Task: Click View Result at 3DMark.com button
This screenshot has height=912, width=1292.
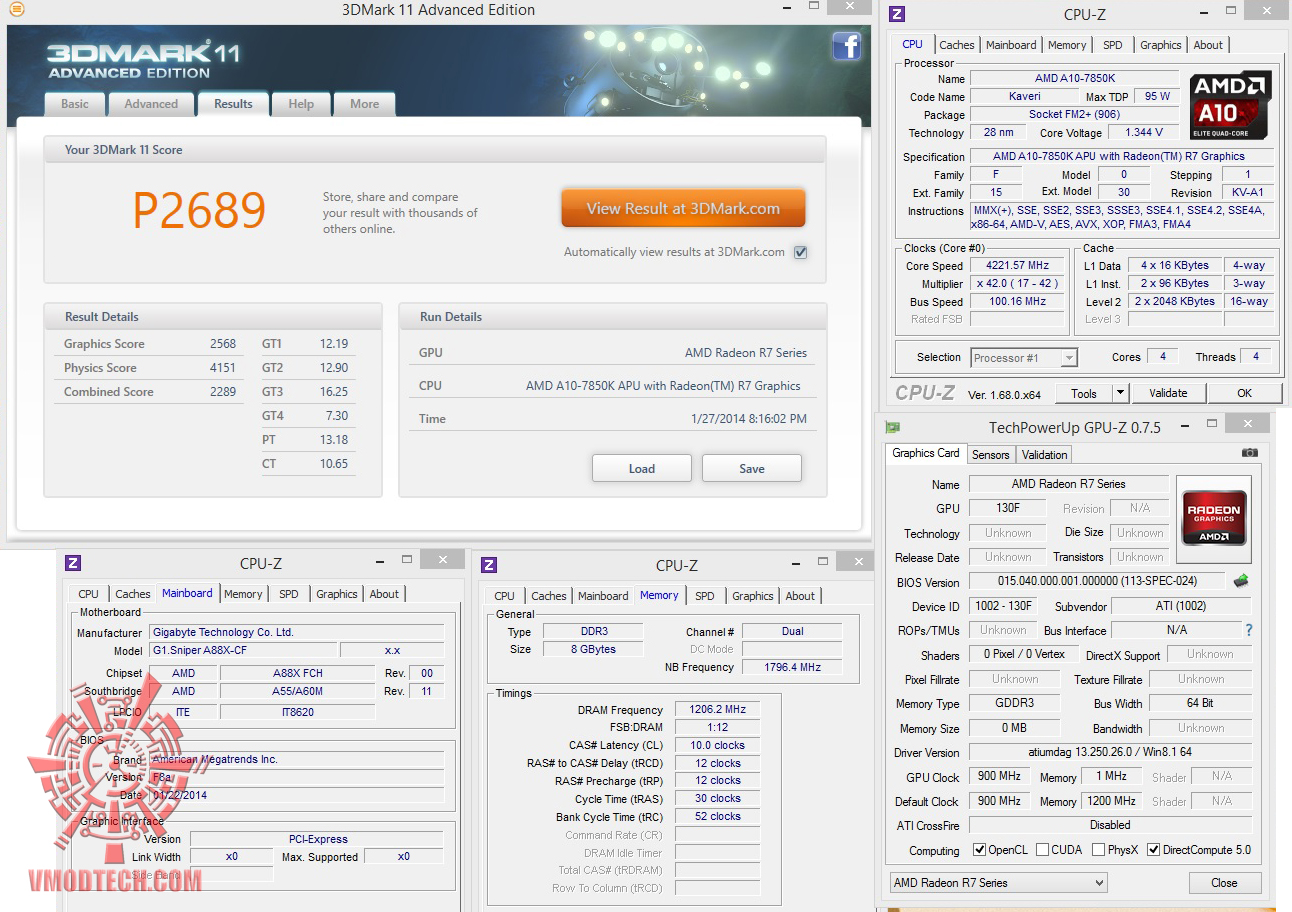Action: [x=683, y=209]
